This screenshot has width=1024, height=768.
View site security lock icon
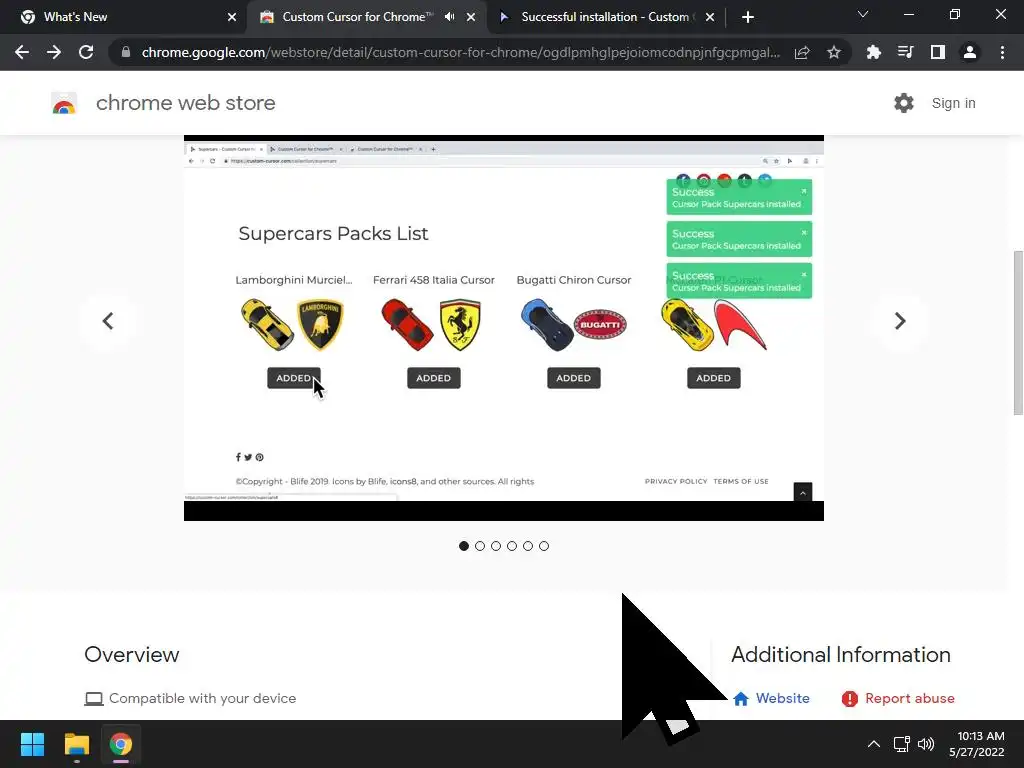[126, 52]
